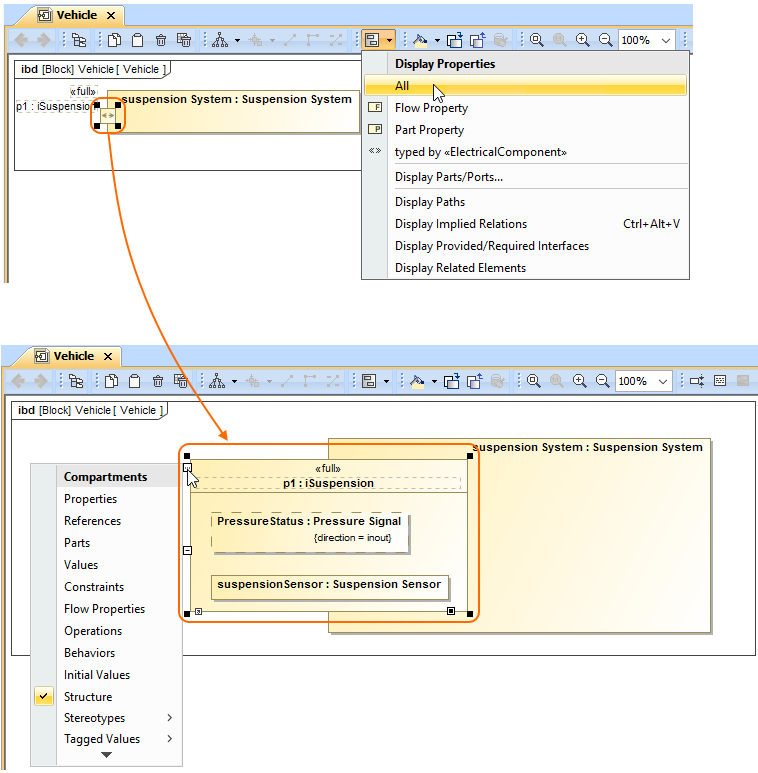
Task: Click the layout tree icon in bottom toolbar
Action: coord(217,381)
